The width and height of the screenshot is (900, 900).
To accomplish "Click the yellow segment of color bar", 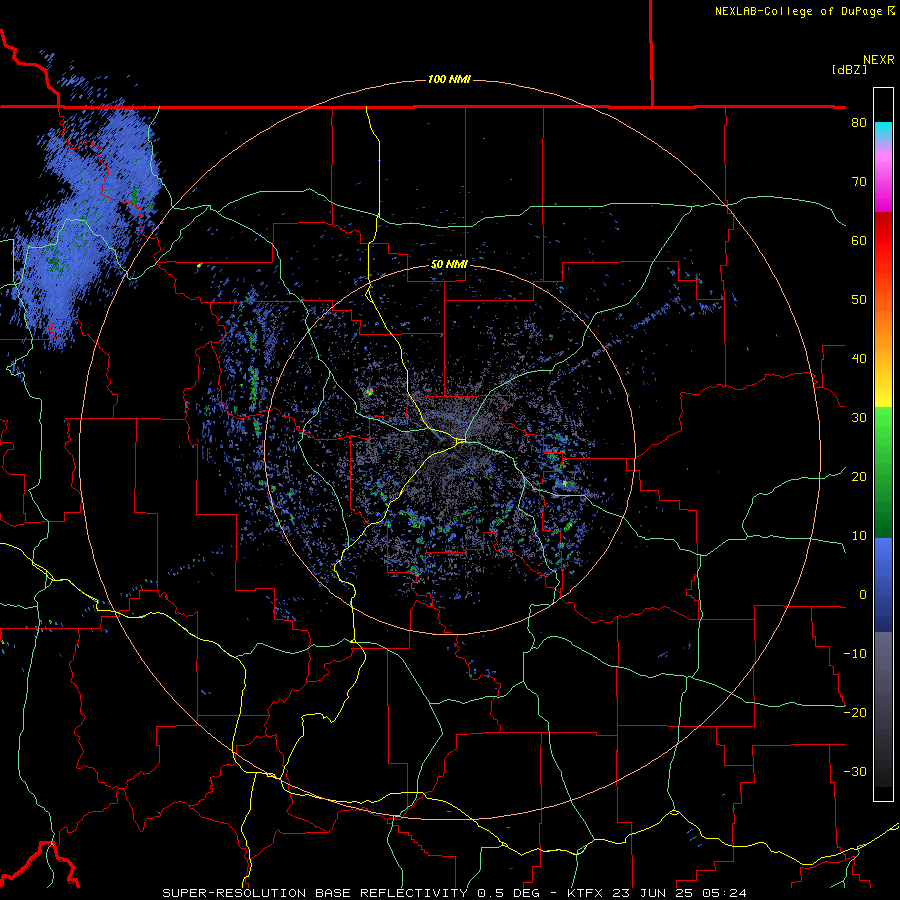I will click(x=883, y=390).
